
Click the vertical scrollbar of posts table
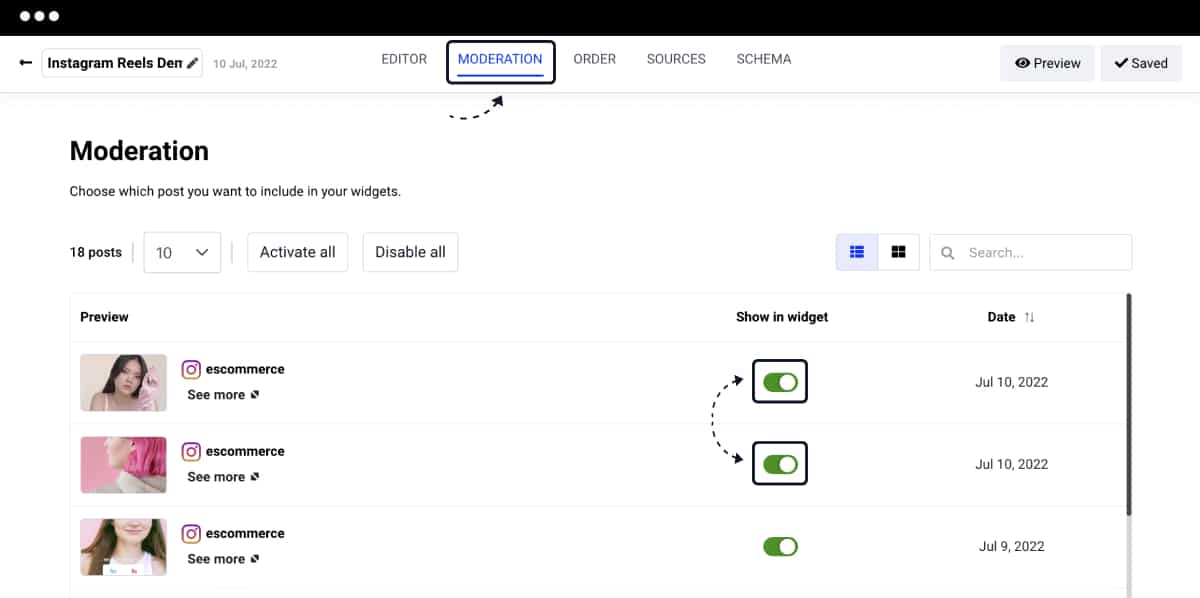tap(1128, 400)
